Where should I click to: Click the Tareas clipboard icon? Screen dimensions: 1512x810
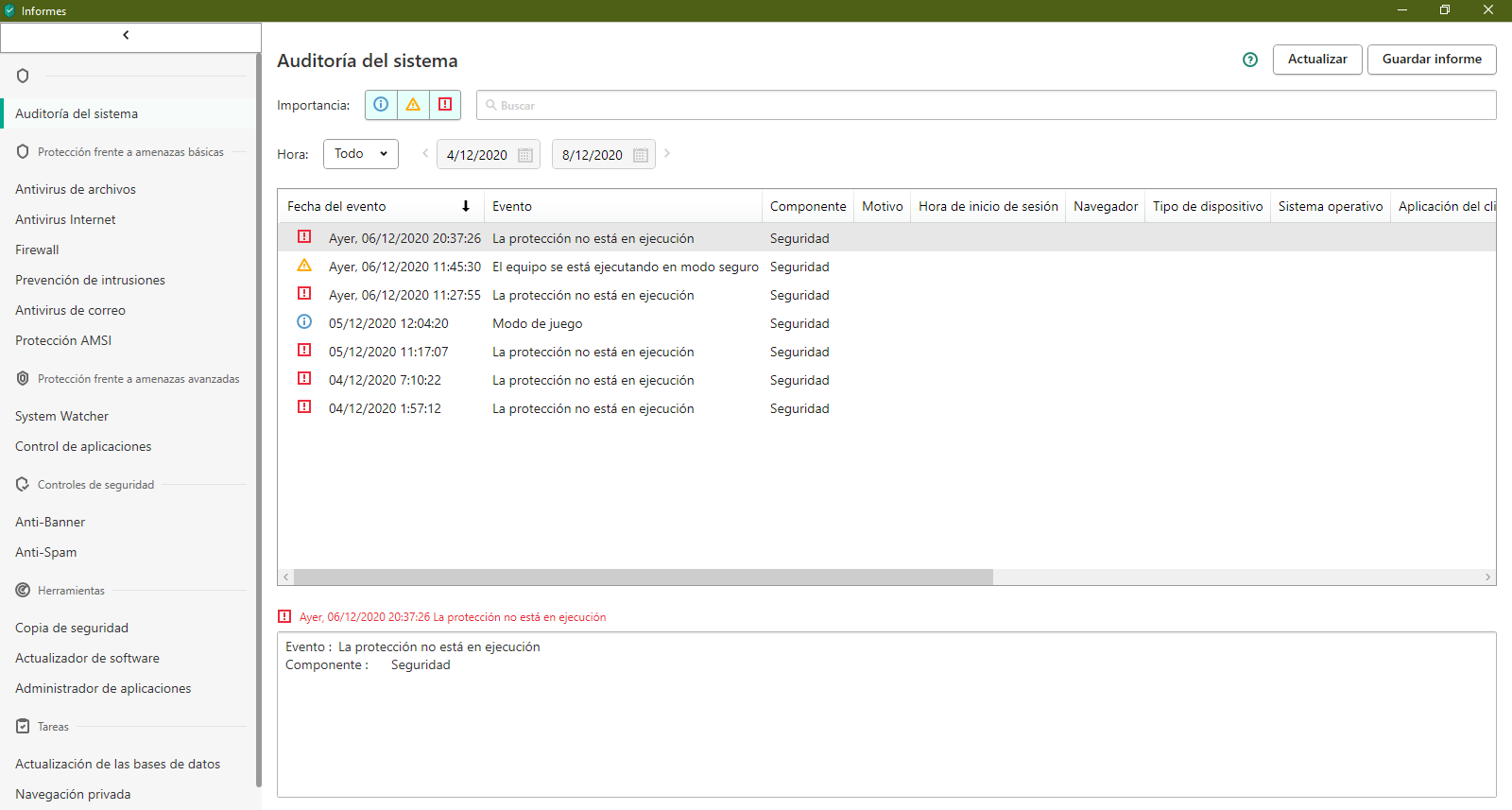(x=23, y=726)
